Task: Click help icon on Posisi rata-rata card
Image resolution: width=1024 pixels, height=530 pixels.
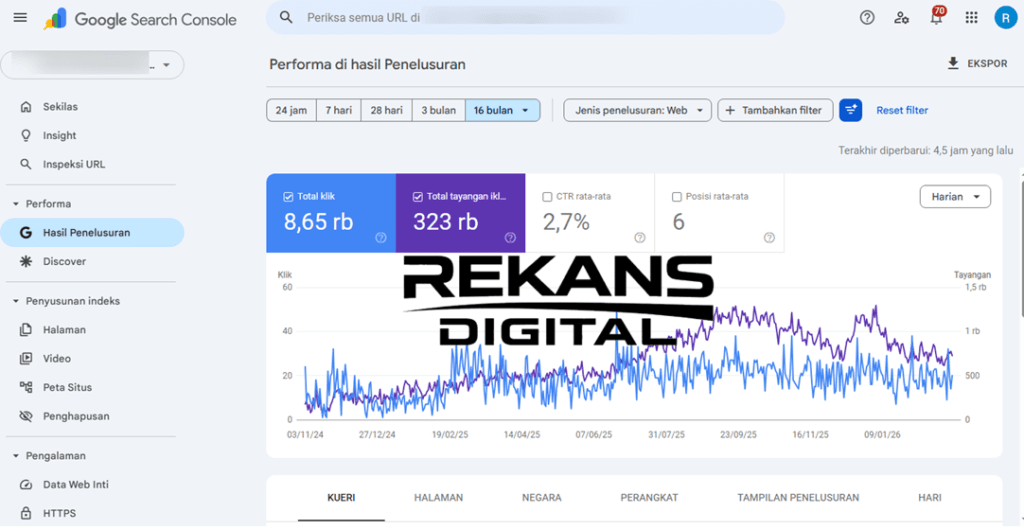Action: coord(769,238)
